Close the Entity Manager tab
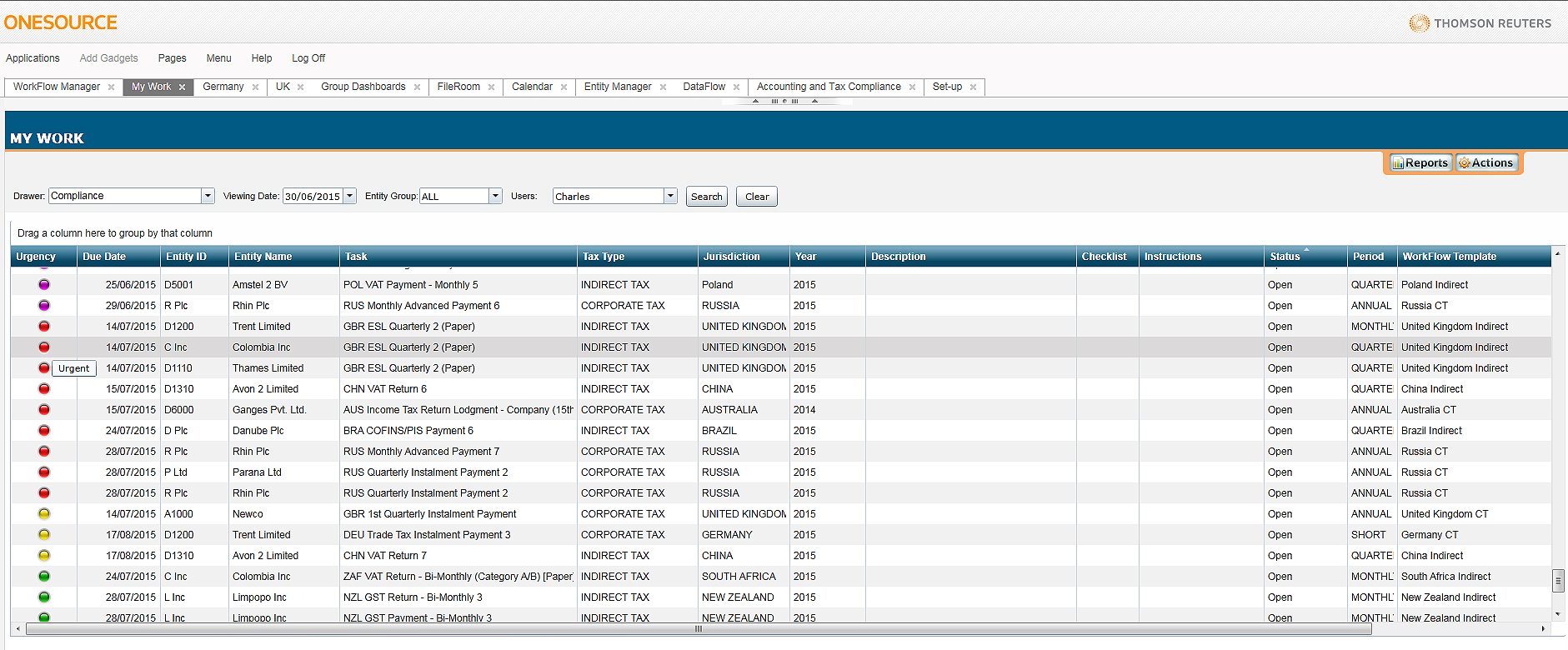This screenshot has height=650, width=1568. point(663,87)
